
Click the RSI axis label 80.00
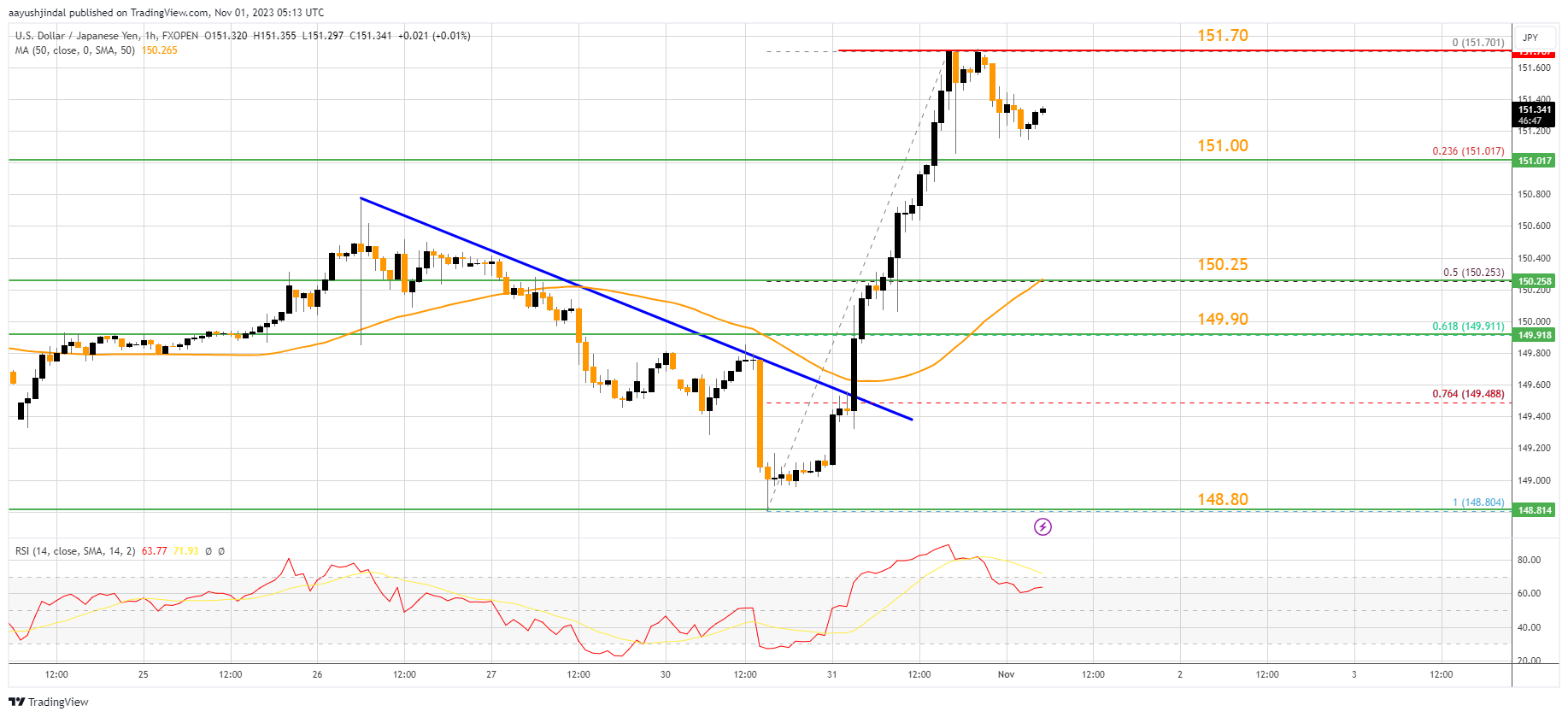(x=1529, y=561)
